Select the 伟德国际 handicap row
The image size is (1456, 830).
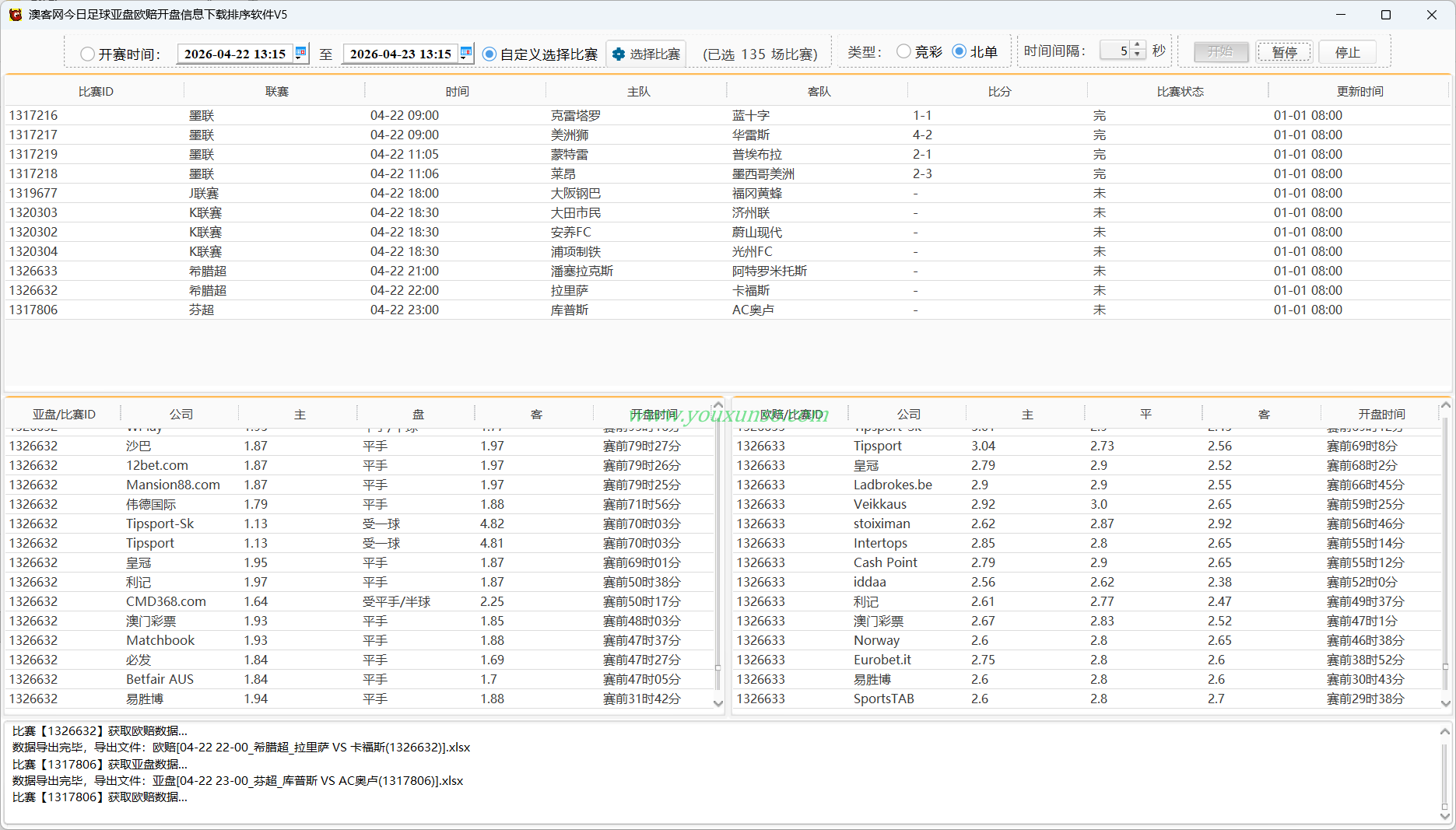coord(360,504)
